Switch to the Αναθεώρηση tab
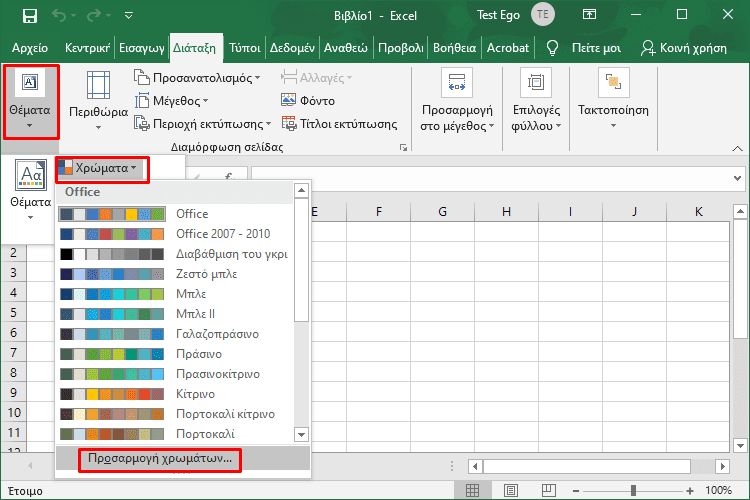The image size is (750, 500). click(x=346, y=48)
